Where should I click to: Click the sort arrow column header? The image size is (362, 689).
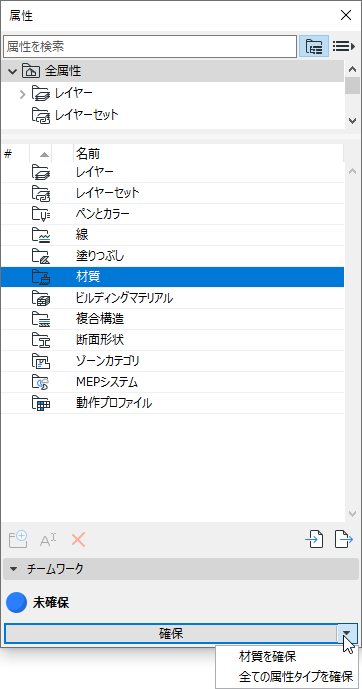(44, 154)
